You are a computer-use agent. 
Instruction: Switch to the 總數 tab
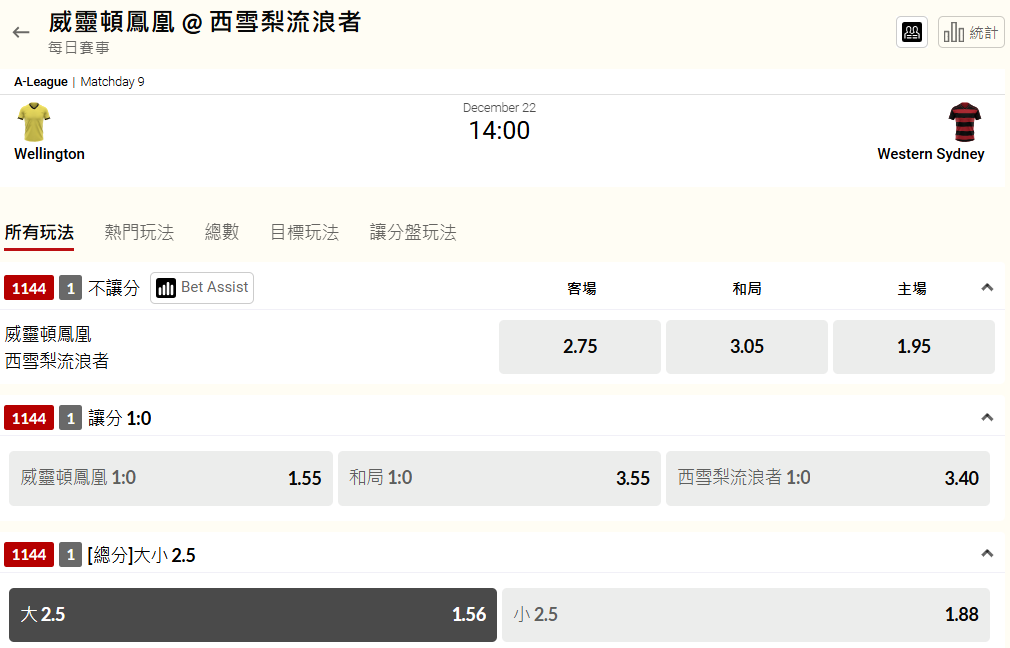[x=222, y=233]
